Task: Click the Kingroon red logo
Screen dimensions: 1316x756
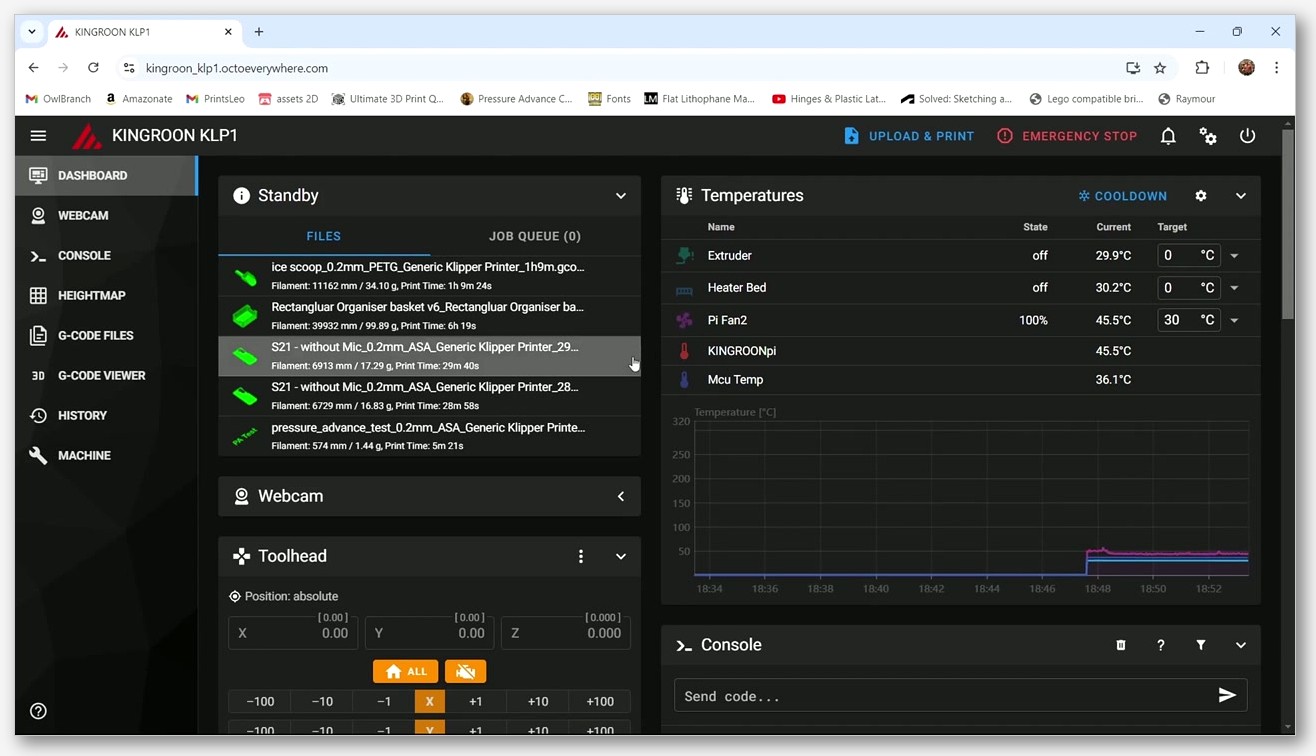Action: pos(87,136)
